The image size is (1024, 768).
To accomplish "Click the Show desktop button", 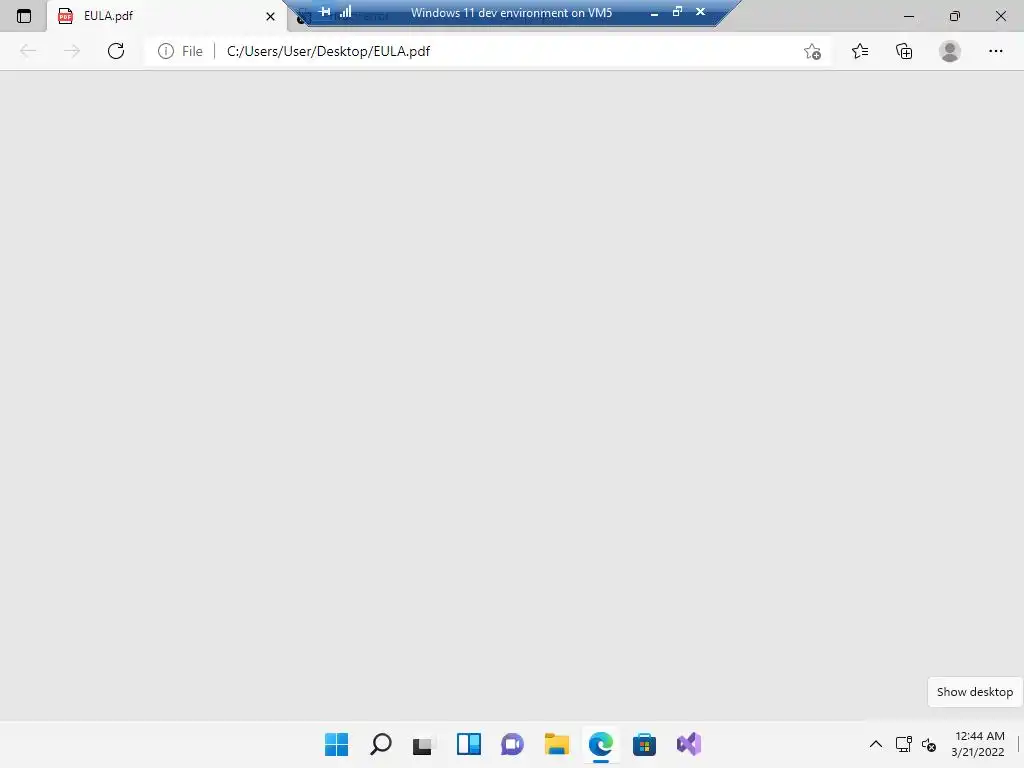I will tap(1019, 744).
